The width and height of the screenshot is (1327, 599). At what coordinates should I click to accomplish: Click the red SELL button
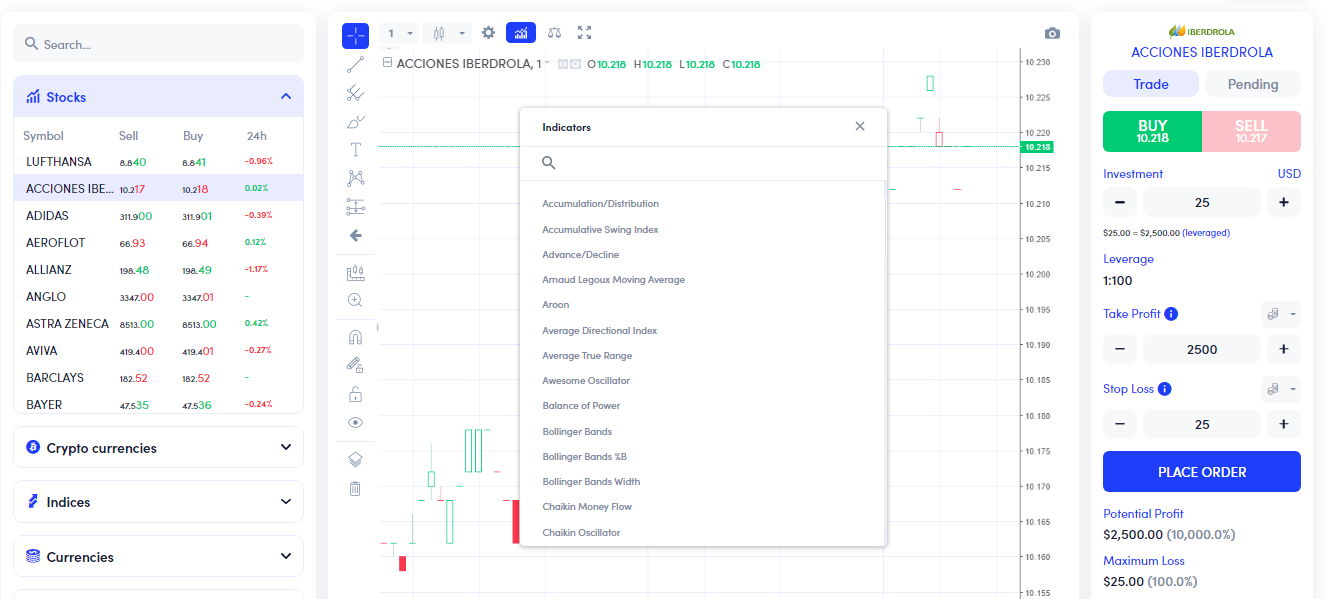1251,131
